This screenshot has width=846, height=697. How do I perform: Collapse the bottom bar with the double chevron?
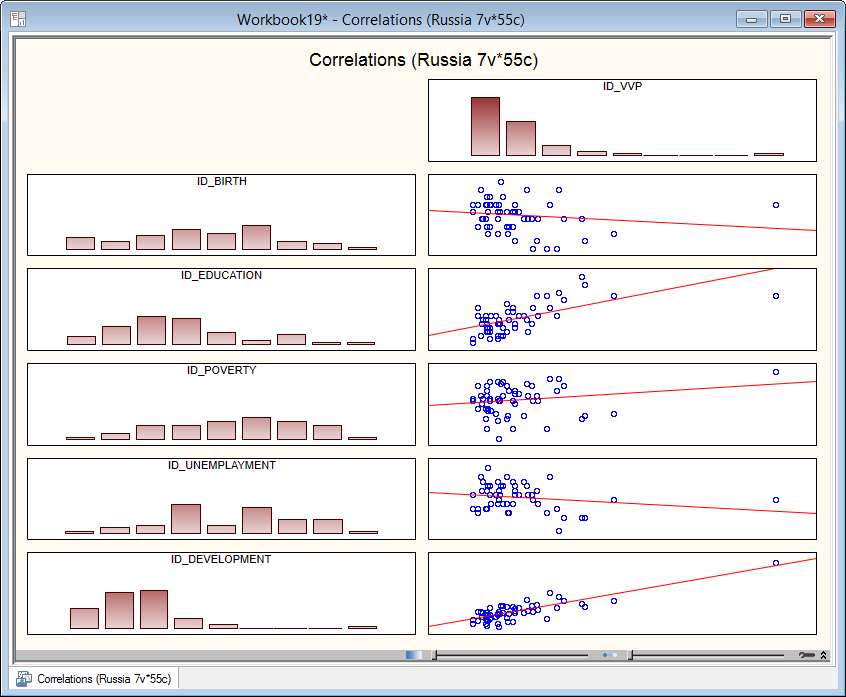pos(823,655)
